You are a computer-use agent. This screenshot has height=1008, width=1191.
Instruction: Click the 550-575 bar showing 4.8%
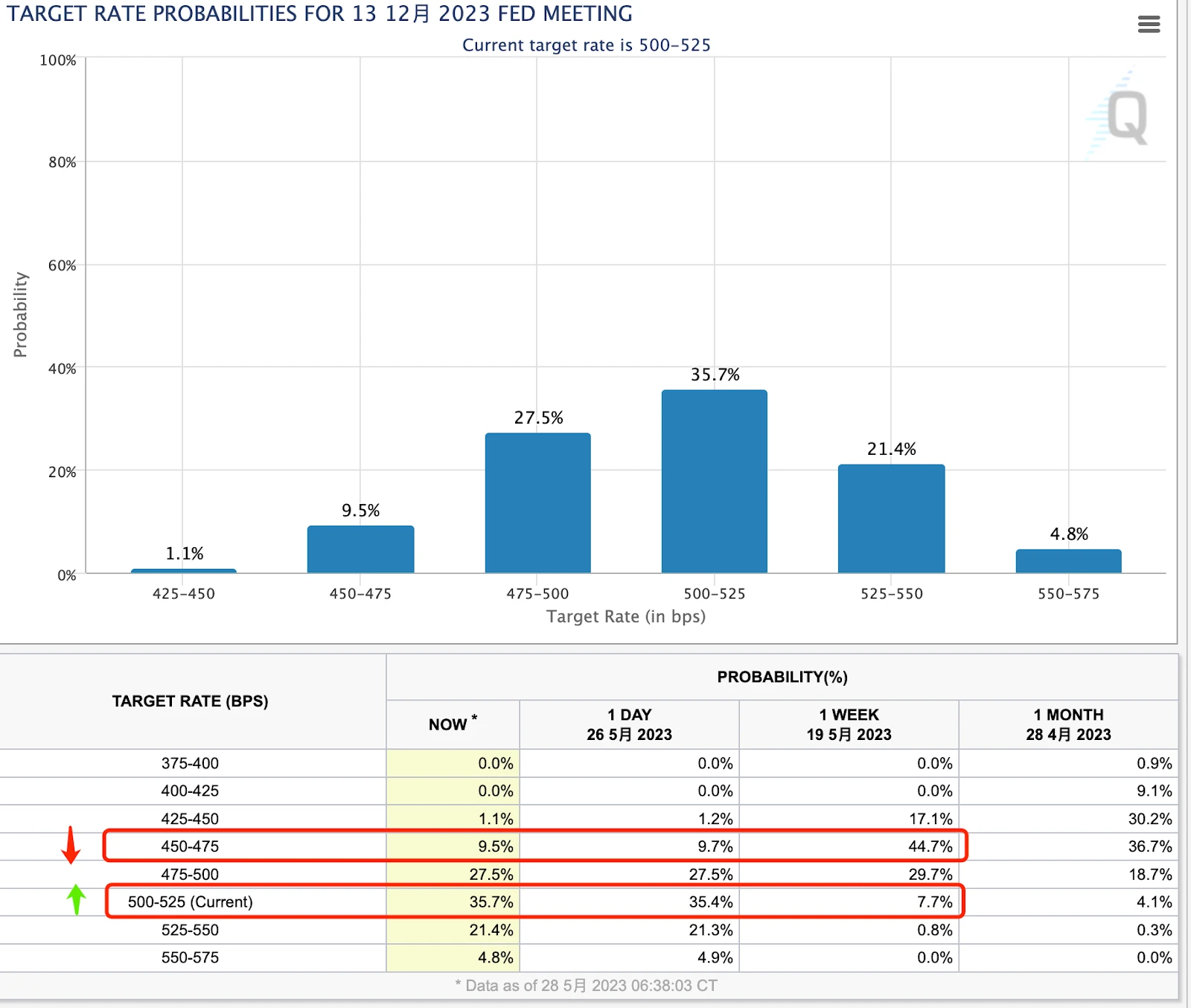pyautogui.click(x=1069, y=561)
